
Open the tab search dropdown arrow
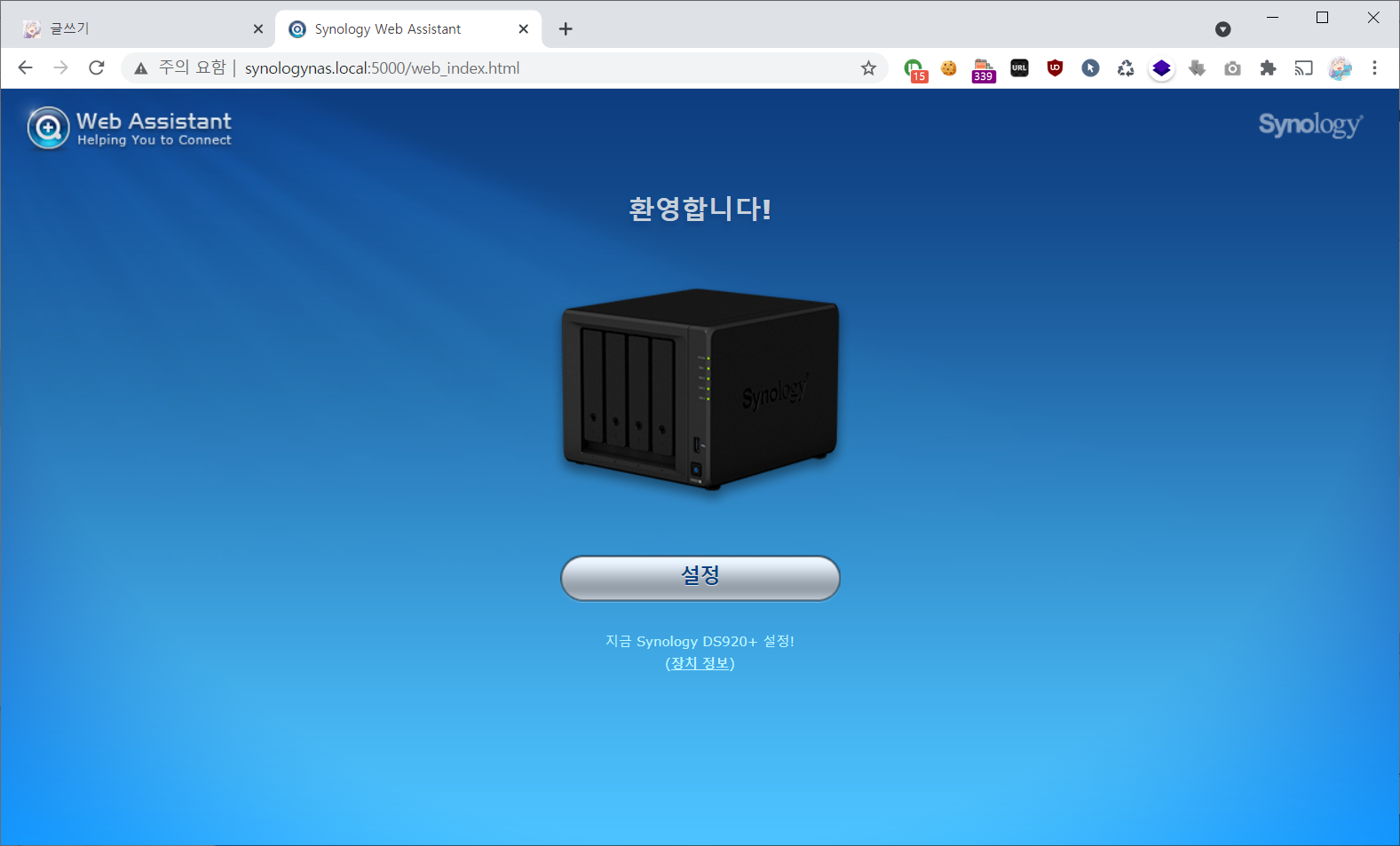coord(1222,29)
